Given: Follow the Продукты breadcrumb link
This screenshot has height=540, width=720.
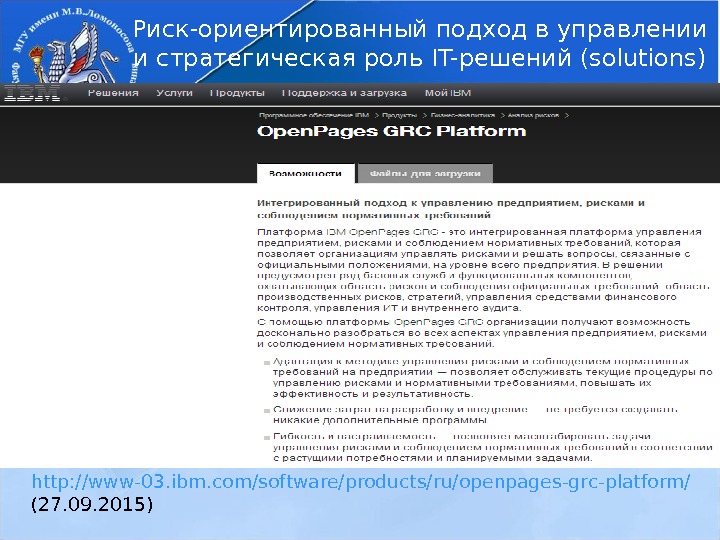Looking at the screenshot, I should (x=399, y=115).
